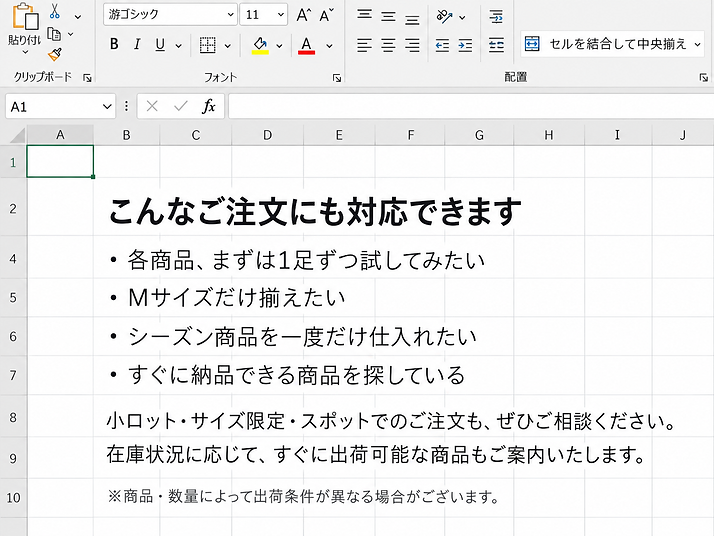Click the Cut scissors icon
The width and height of the screenshot is (714, 536).
click(55, 11)
